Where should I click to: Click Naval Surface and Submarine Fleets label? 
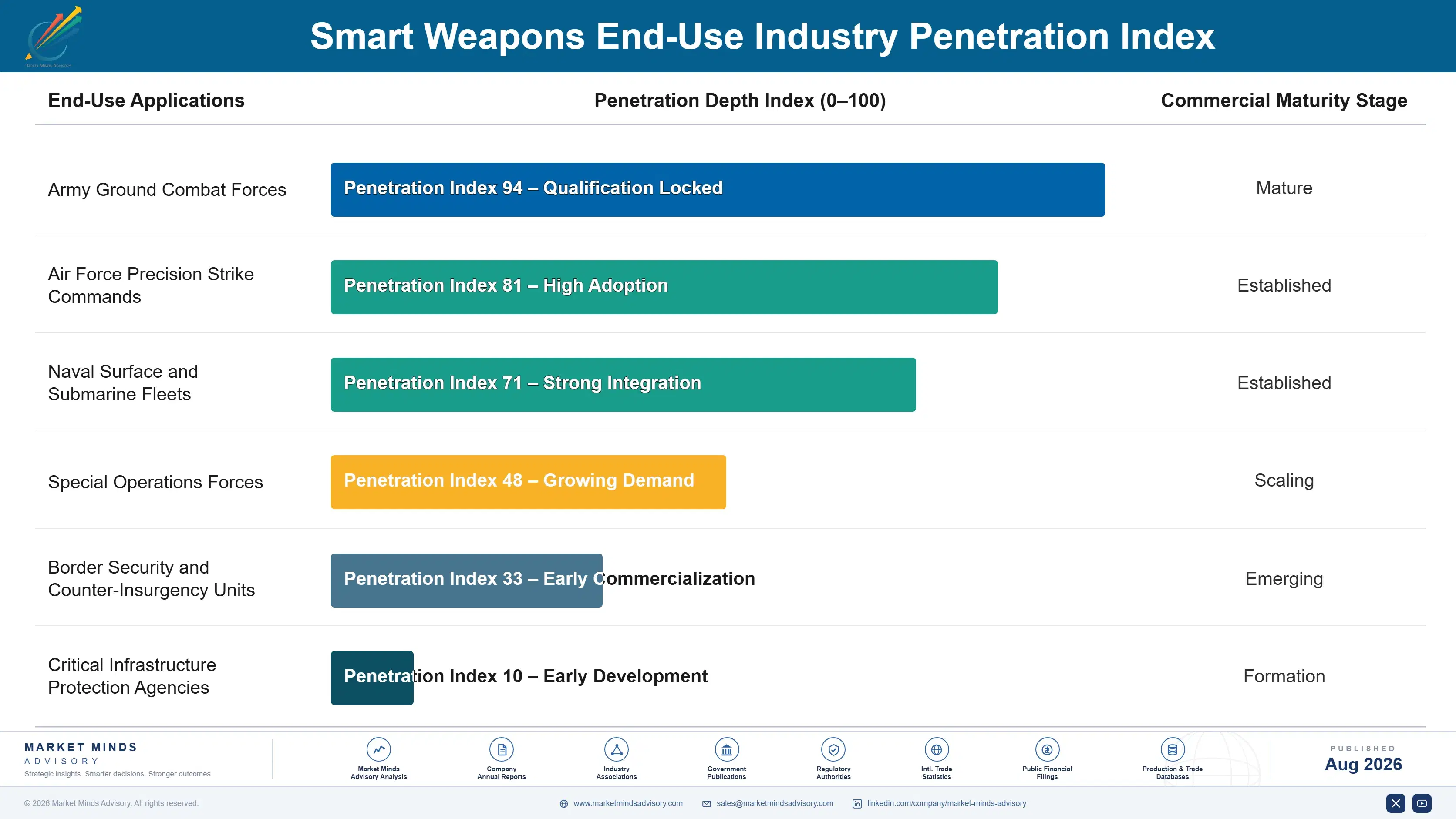coord(123,383)
